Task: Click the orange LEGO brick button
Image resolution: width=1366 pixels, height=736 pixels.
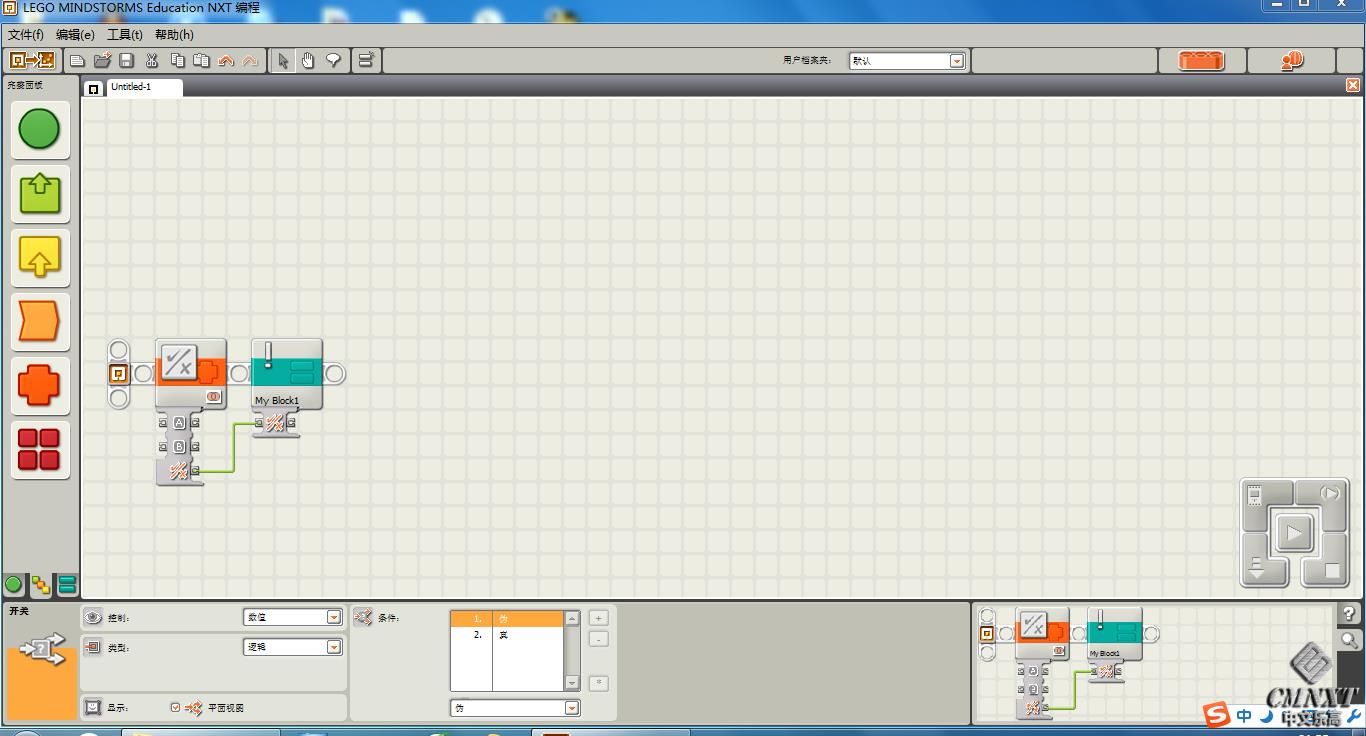Action: [1201, 61]
